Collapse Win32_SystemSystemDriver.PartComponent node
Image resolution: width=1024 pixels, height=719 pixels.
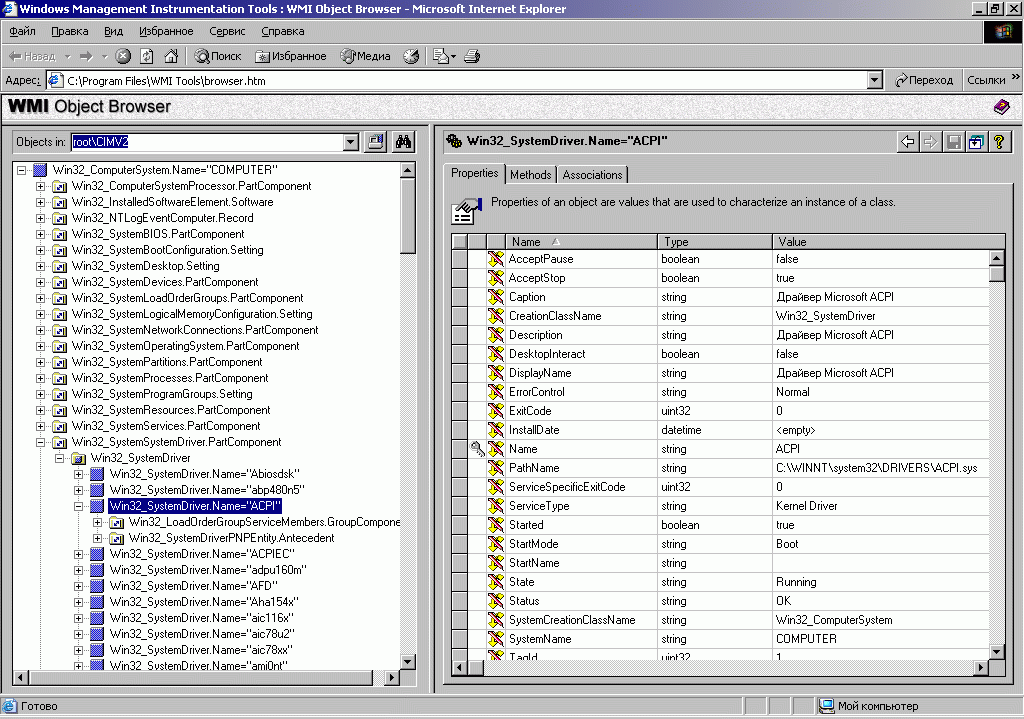pyautogui.click(x=40, y=442)
